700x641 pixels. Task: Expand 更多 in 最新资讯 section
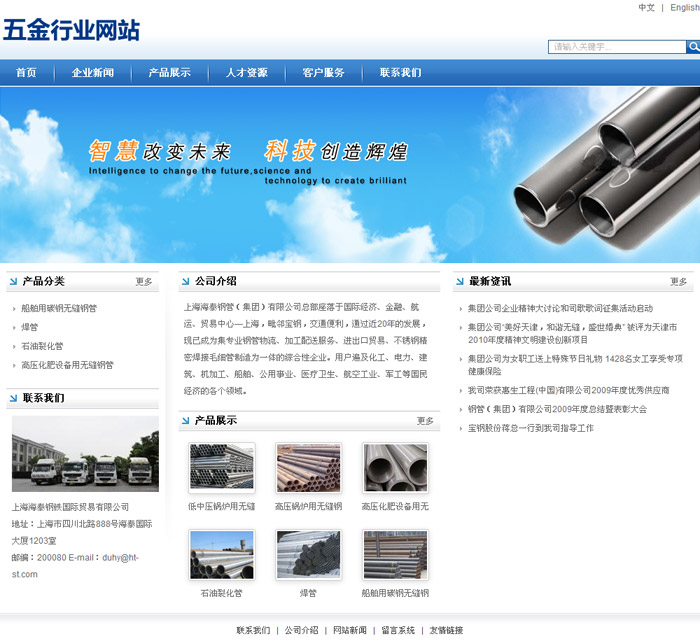coord(678,282)
